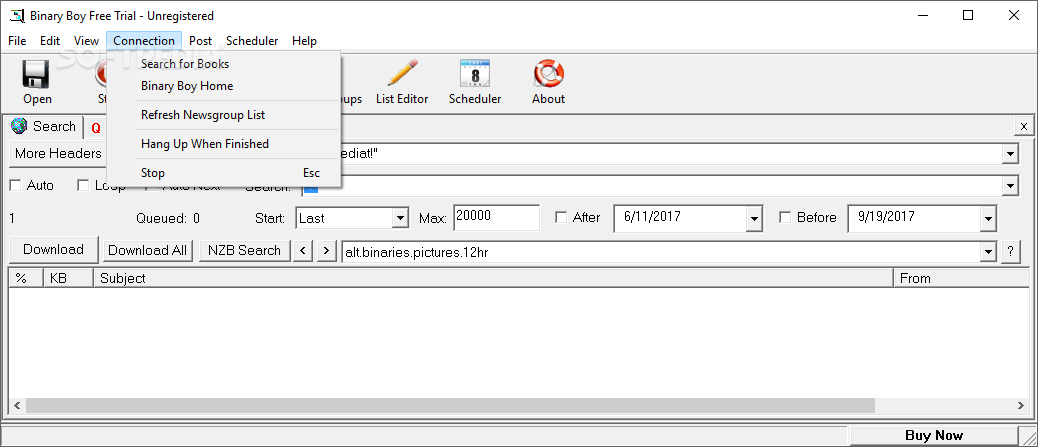
Task: Click the 6/11/2017 After date value
Action: 654,217
